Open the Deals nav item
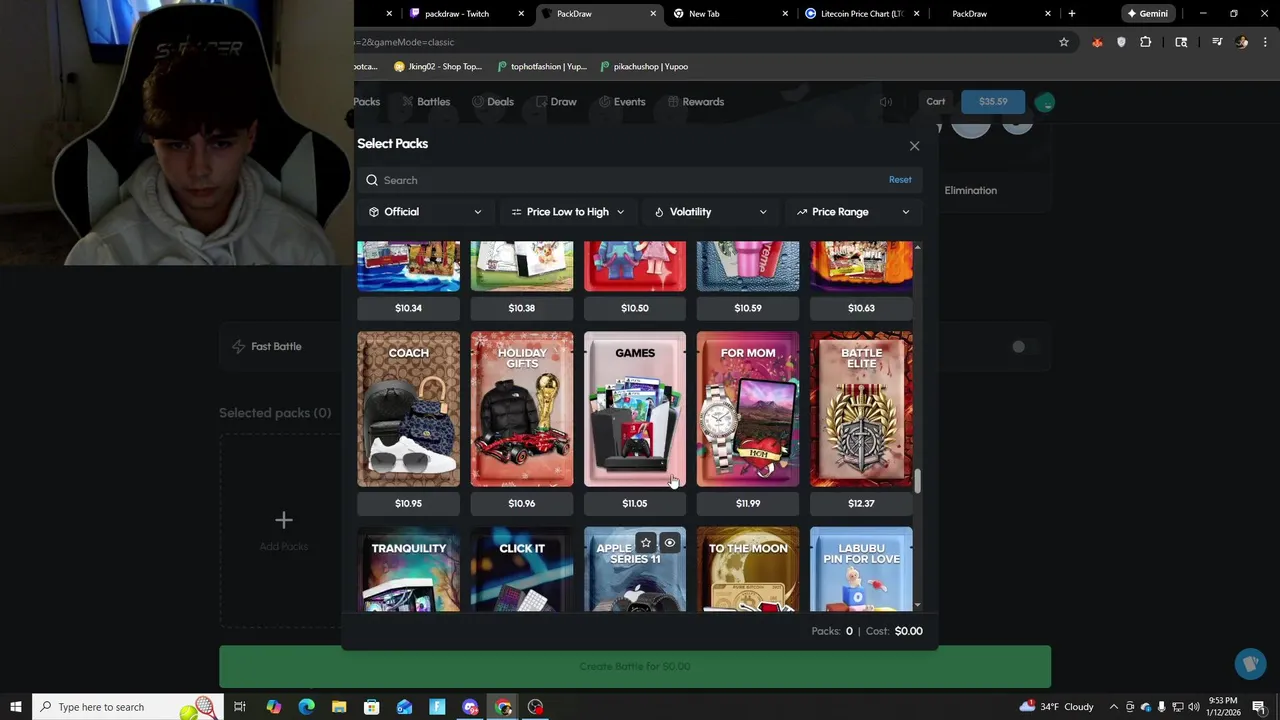1280x720 pixels. coord(492,102)
